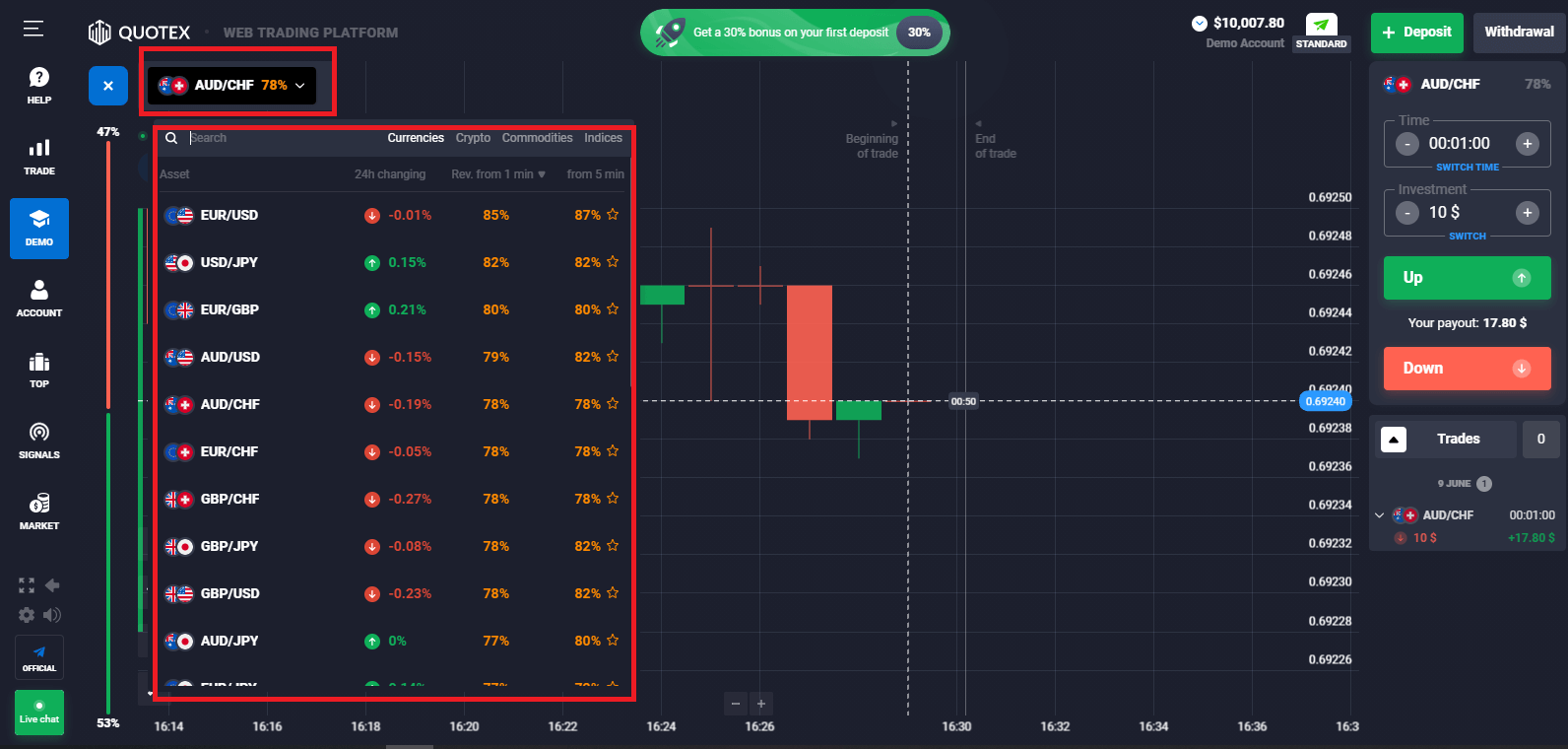Expand the AUD/CHF 78% asset dropdown
1568x749 pixels.
click(x=232, y=85)
